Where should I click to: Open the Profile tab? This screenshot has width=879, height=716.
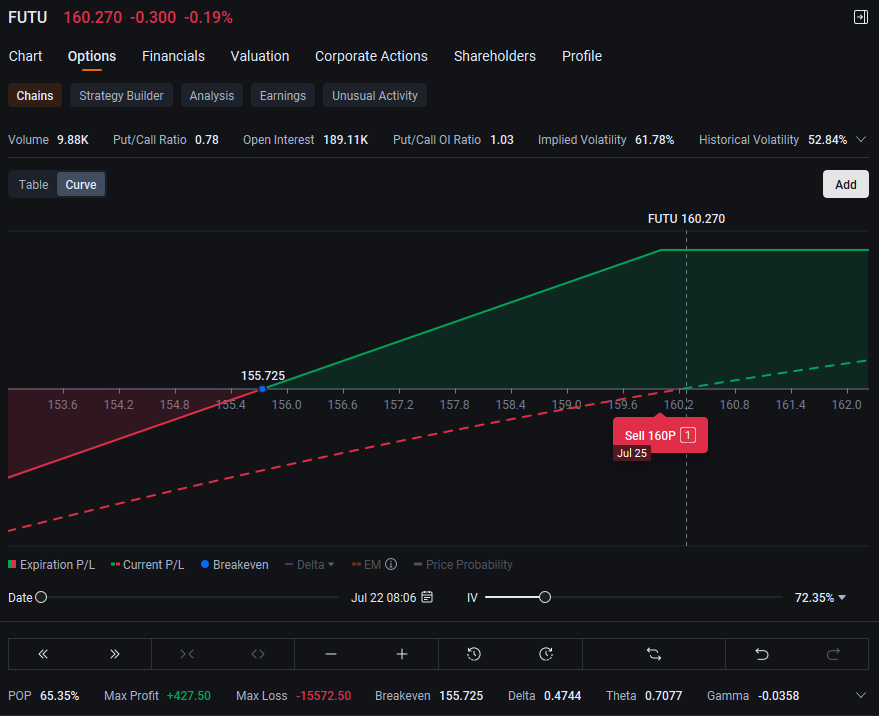582,56
